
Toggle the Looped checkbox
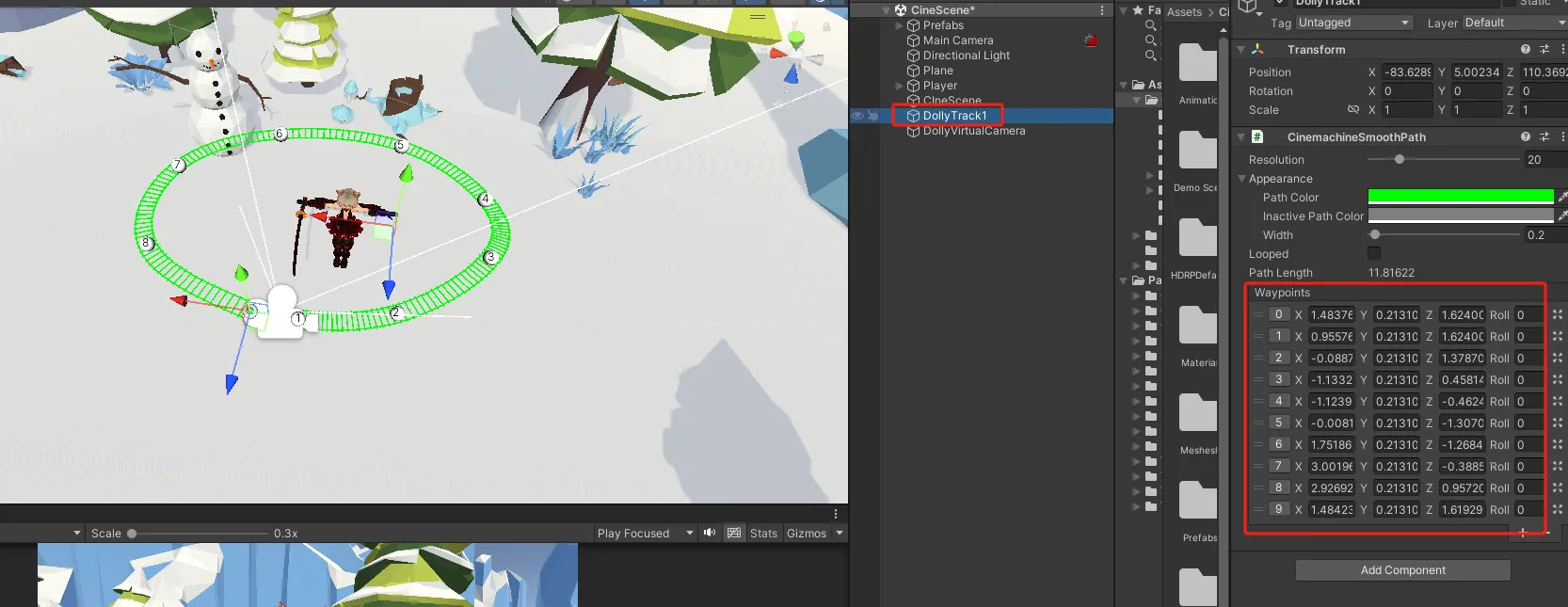point(1374,253)
